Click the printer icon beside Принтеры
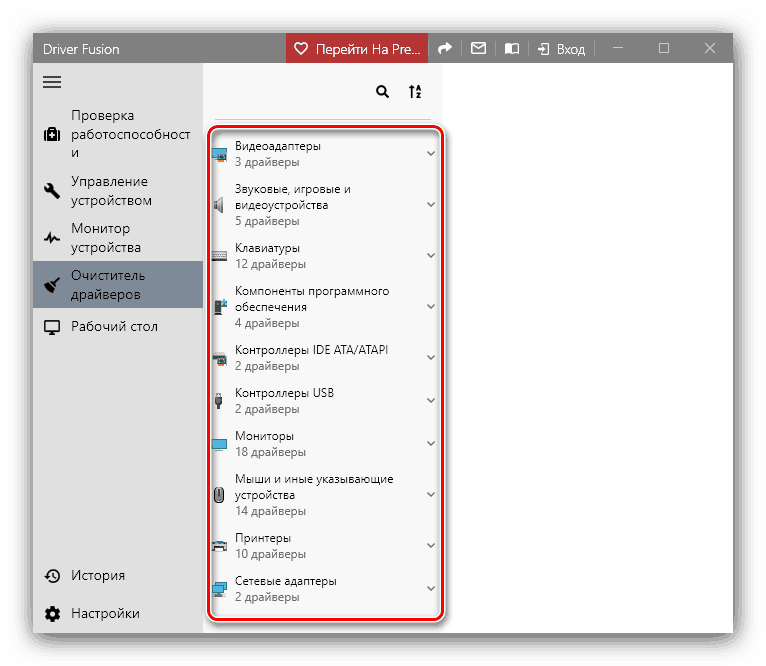 219,546
